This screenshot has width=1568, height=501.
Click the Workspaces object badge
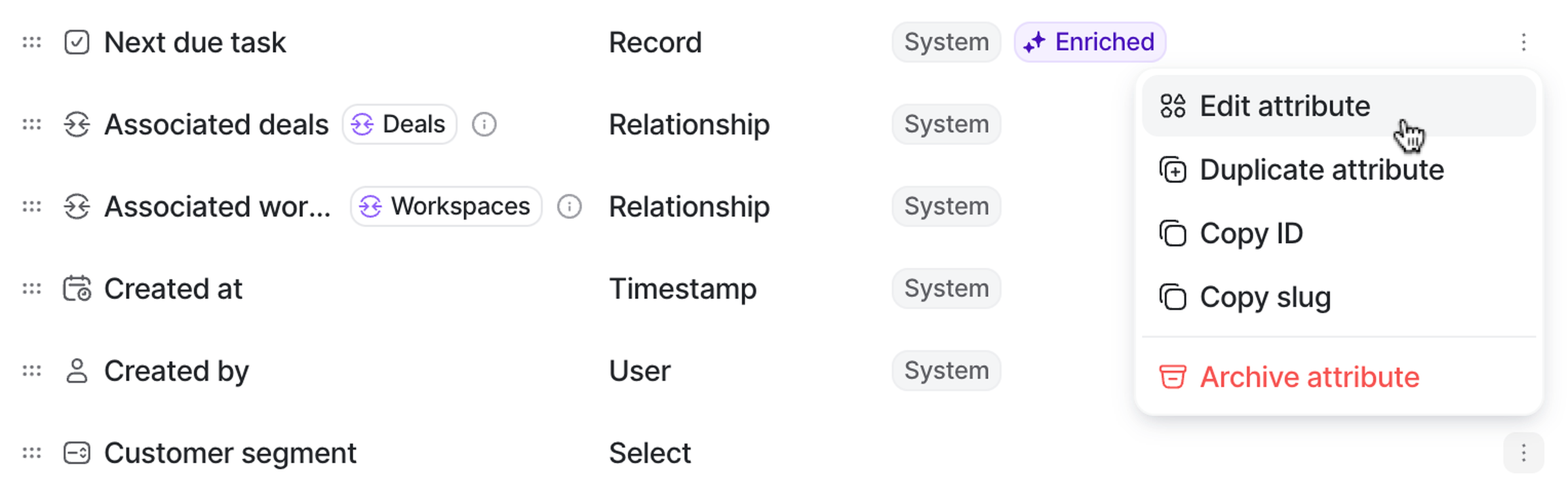[445, 207]
